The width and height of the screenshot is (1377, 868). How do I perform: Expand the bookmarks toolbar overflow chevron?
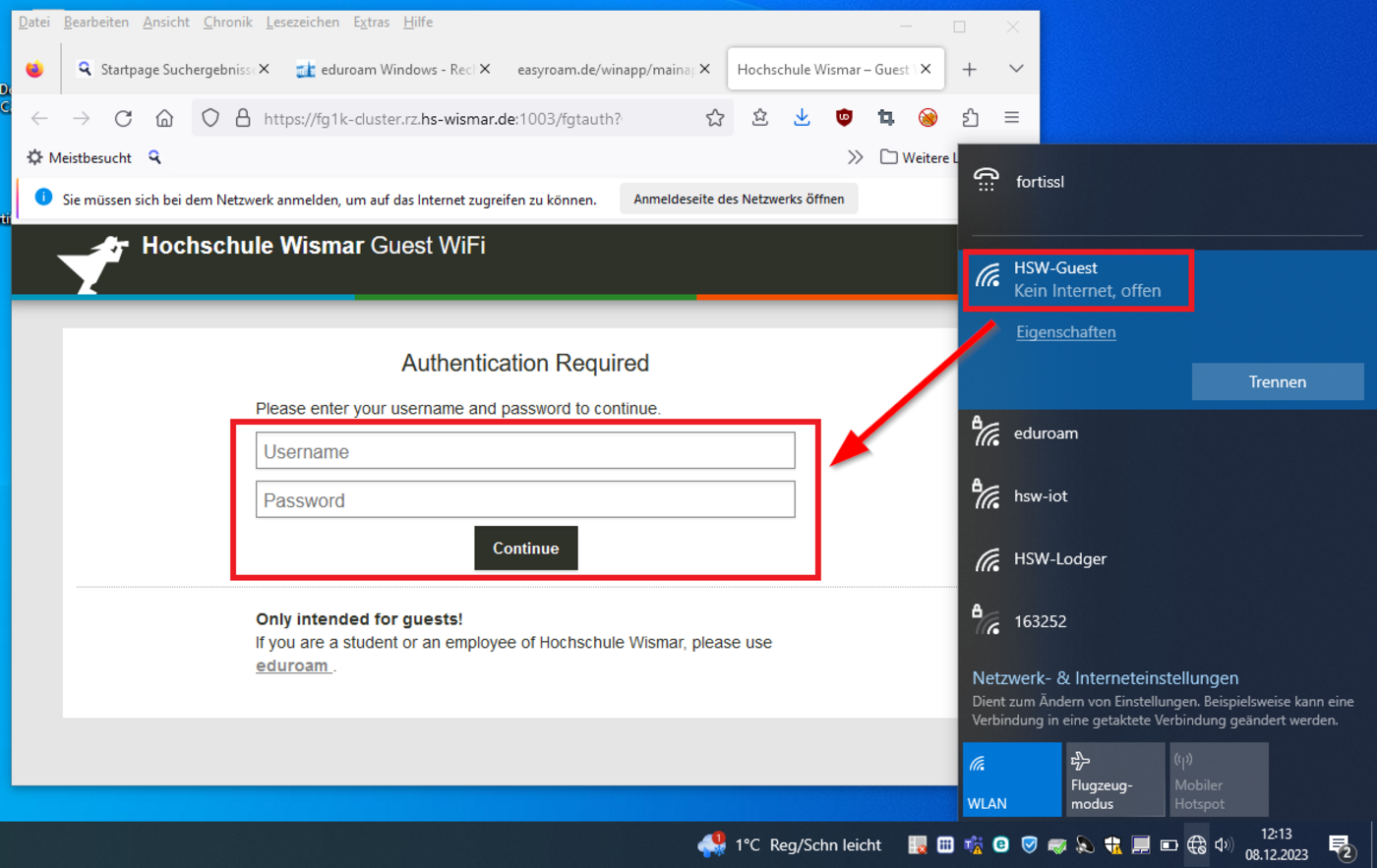click(855, 157)
